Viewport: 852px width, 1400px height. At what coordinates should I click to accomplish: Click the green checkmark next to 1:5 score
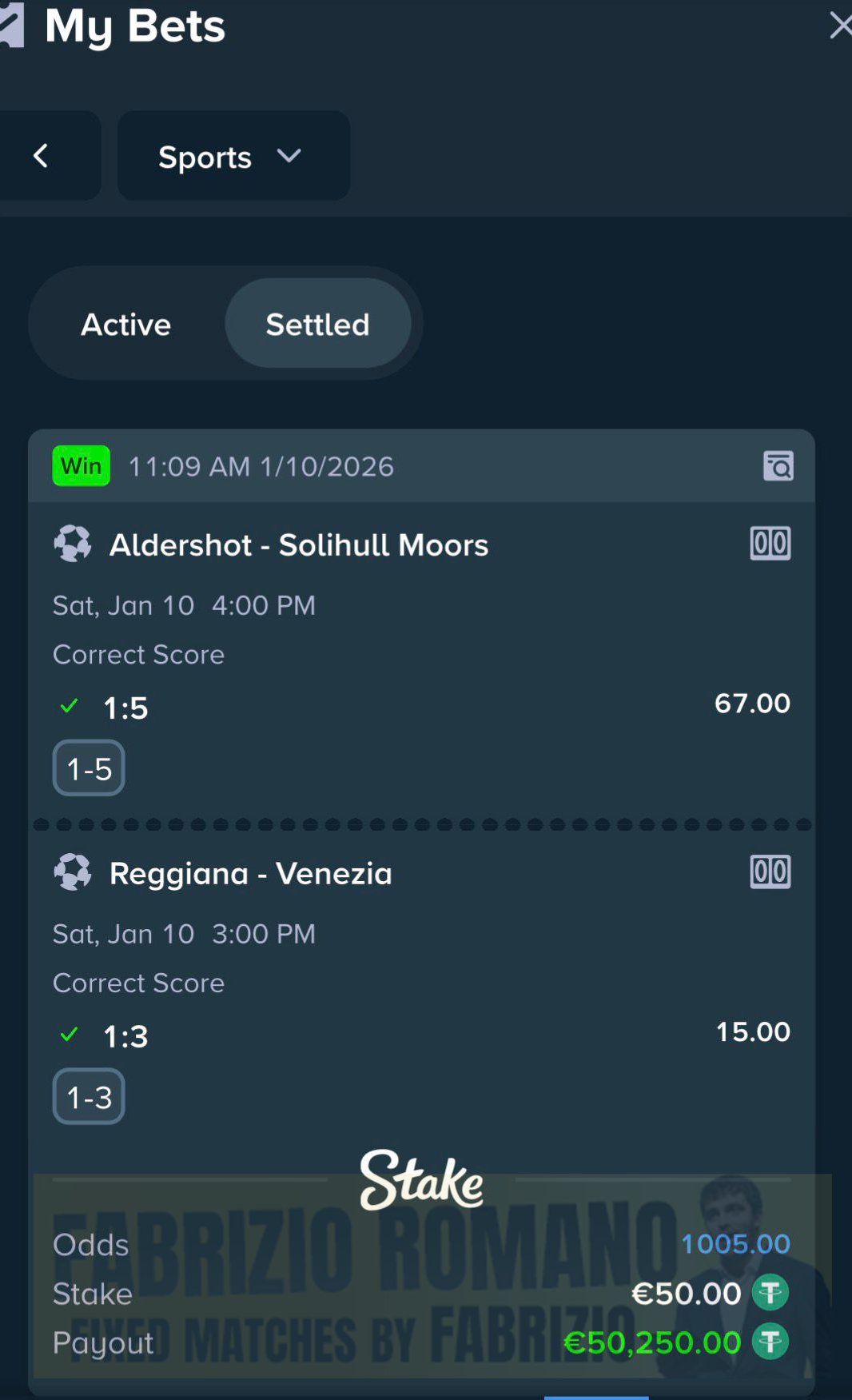[69, 705]
